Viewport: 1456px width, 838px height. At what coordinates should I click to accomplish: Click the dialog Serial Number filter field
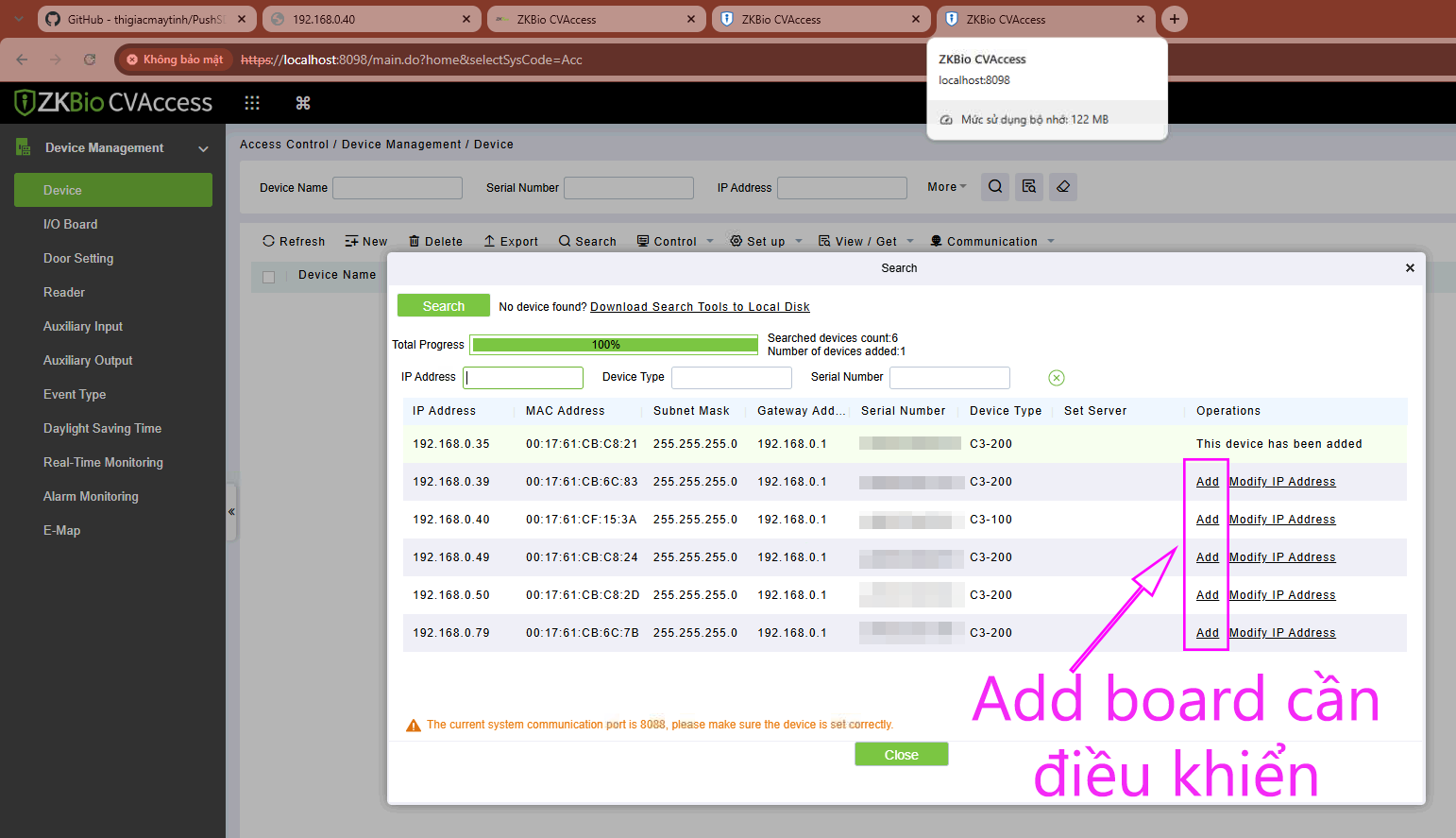coord(950,378)
